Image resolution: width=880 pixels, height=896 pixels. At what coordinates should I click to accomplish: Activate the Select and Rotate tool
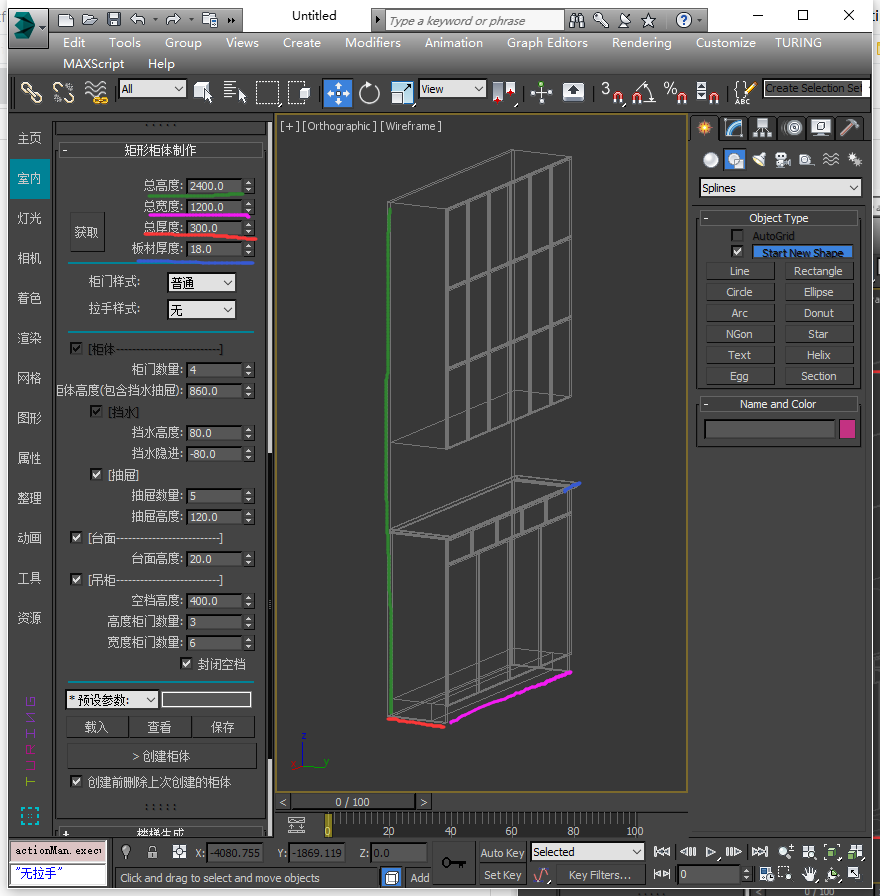pos(369,93)
